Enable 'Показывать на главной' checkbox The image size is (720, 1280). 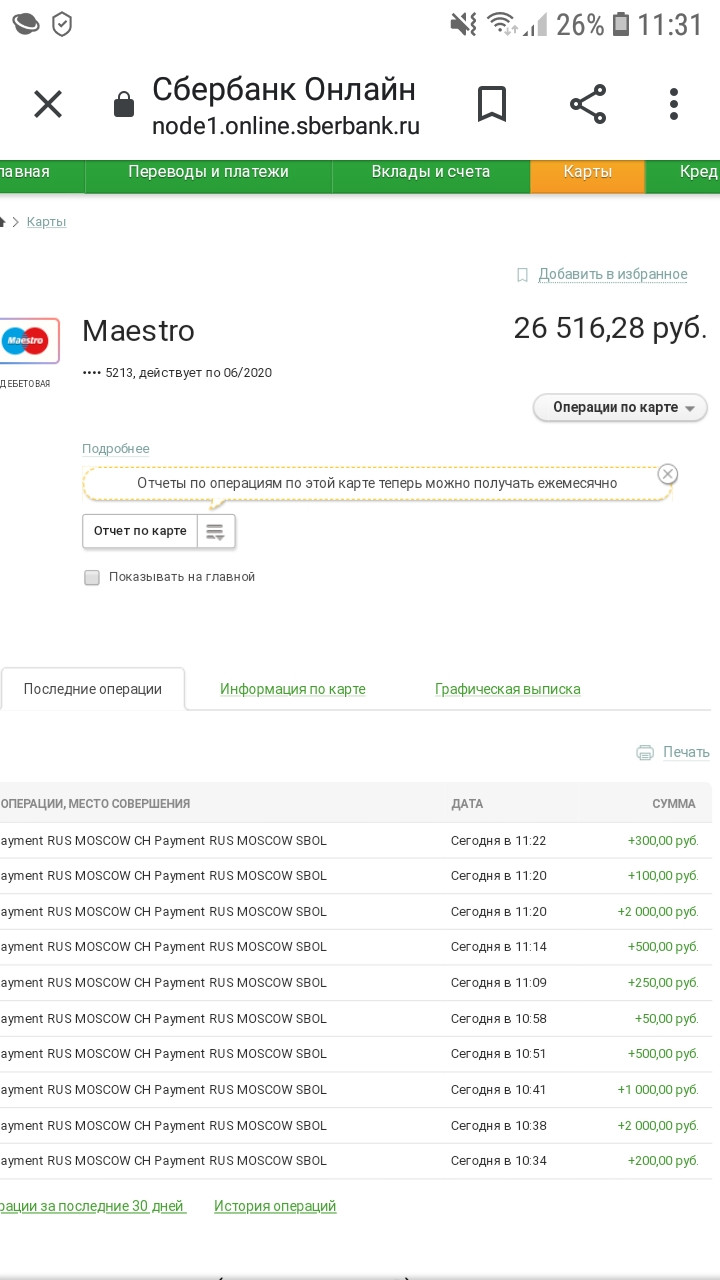pyautogui.click(x=92, y=577)
